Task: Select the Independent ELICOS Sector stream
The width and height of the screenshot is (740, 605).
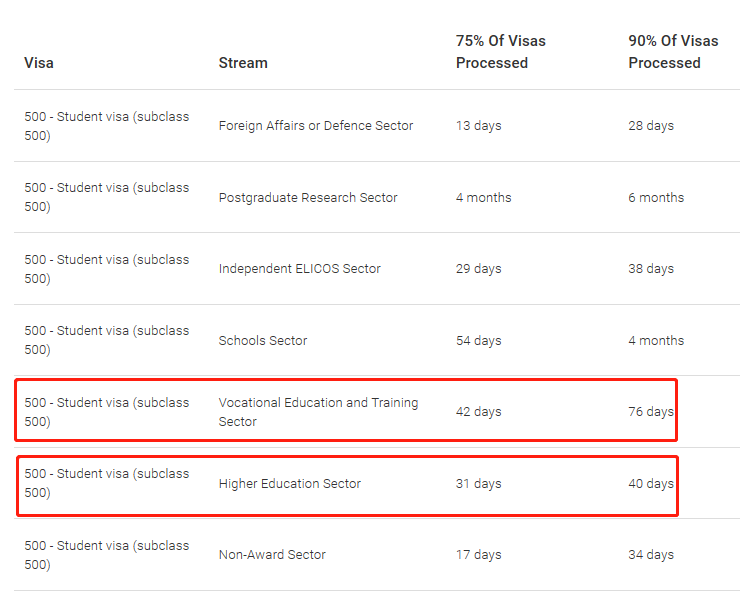Action: click(x=300, y=269)
